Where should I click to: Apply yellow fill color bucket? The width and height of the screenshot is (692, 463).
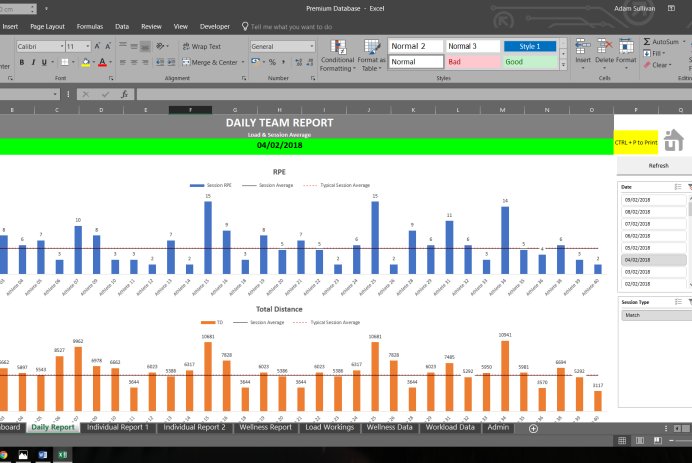tap(86, 63)
